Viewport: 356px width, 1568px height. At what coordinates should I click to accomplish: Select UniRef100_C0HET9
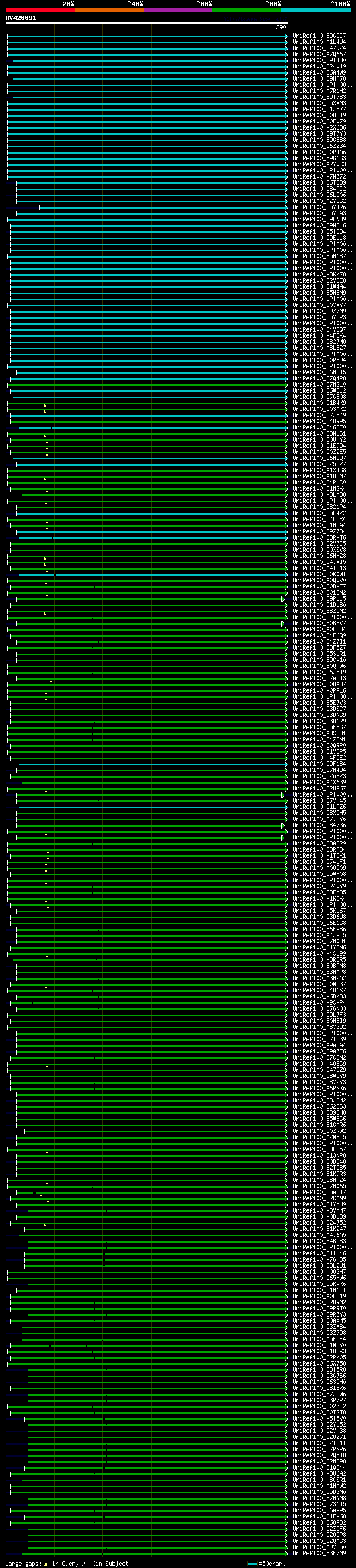(x=319, y=115)
